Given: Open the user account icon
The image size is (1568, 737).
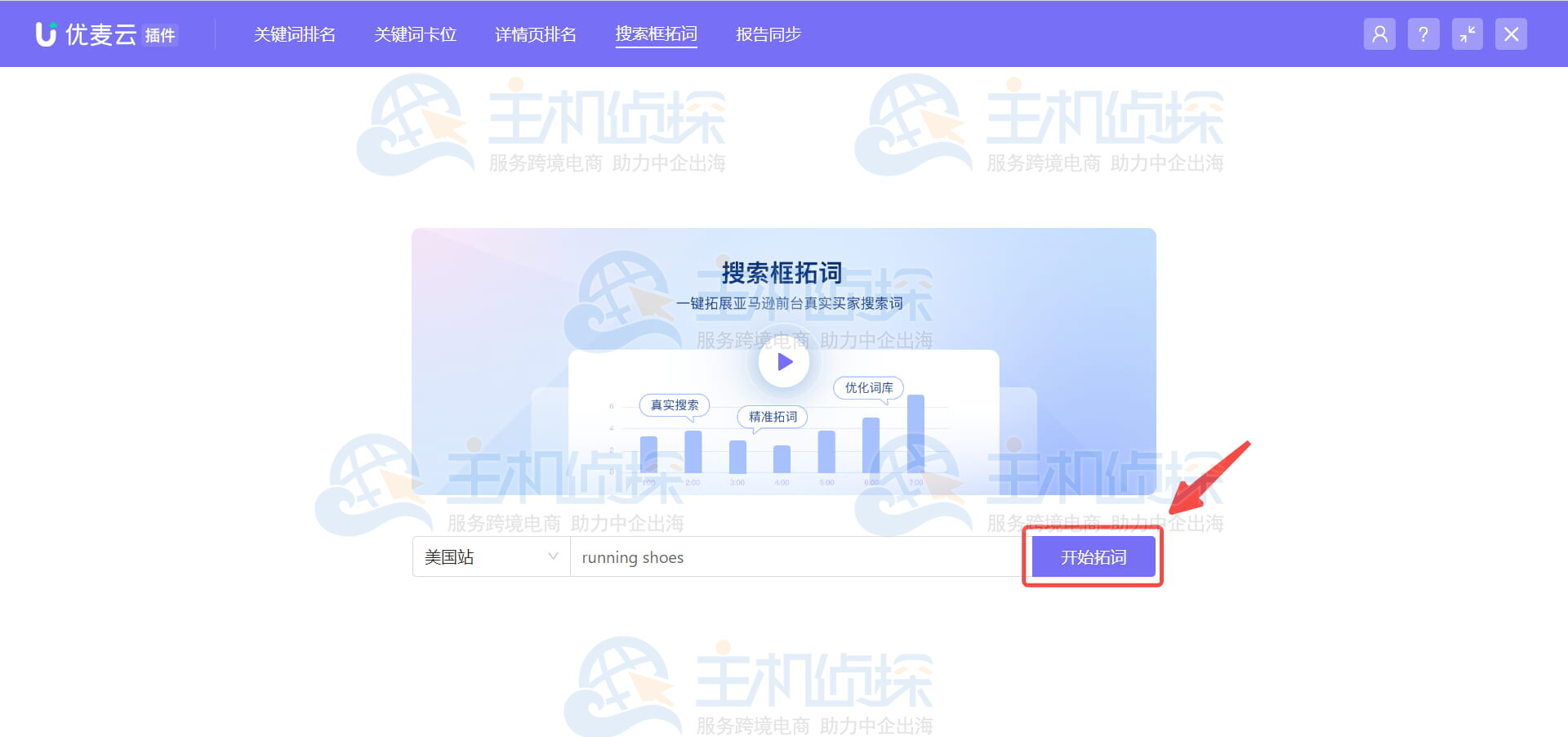Looking at the screenshot, I should click(1379, 33).
